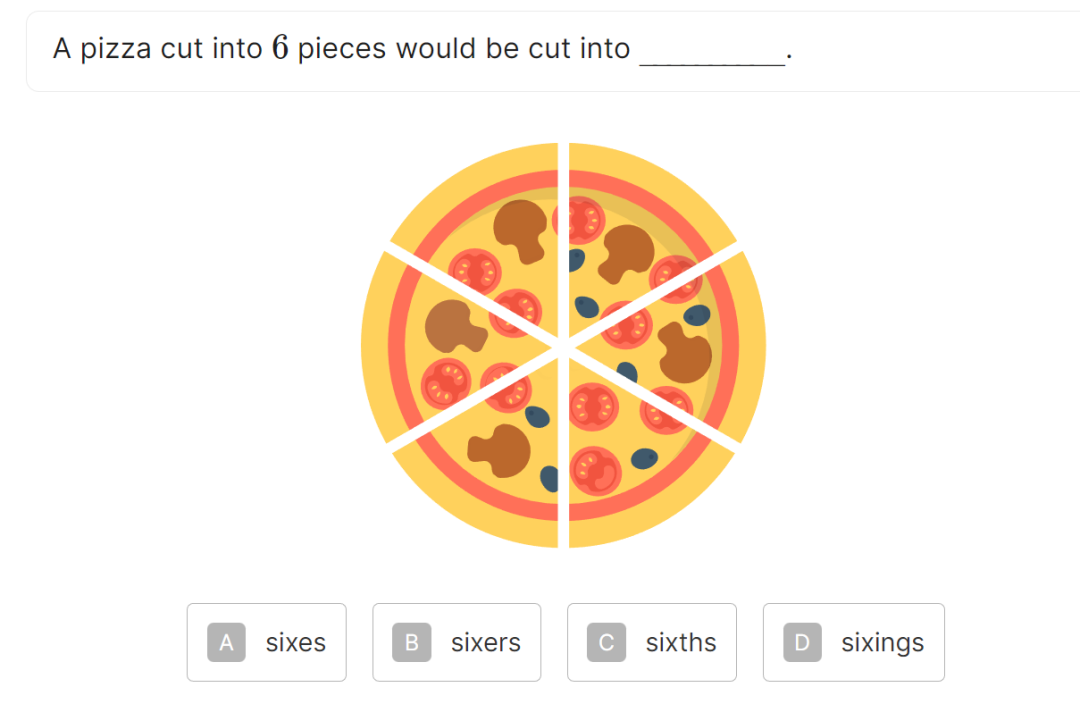Click the mushroom on the lower-left slice

(500, 451)
